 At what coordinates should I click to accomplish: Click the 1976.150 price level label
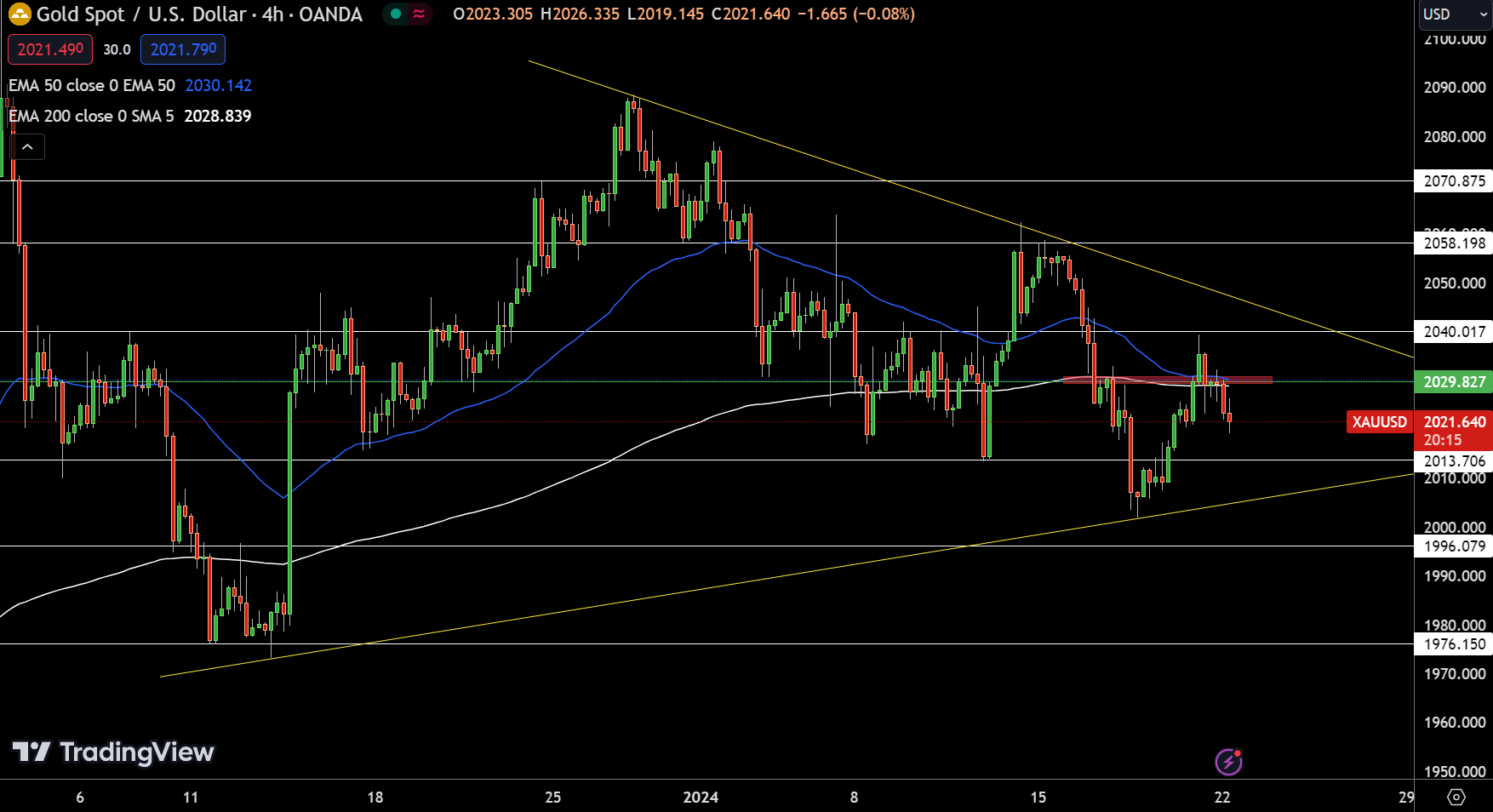click(x=1454, y=643)
